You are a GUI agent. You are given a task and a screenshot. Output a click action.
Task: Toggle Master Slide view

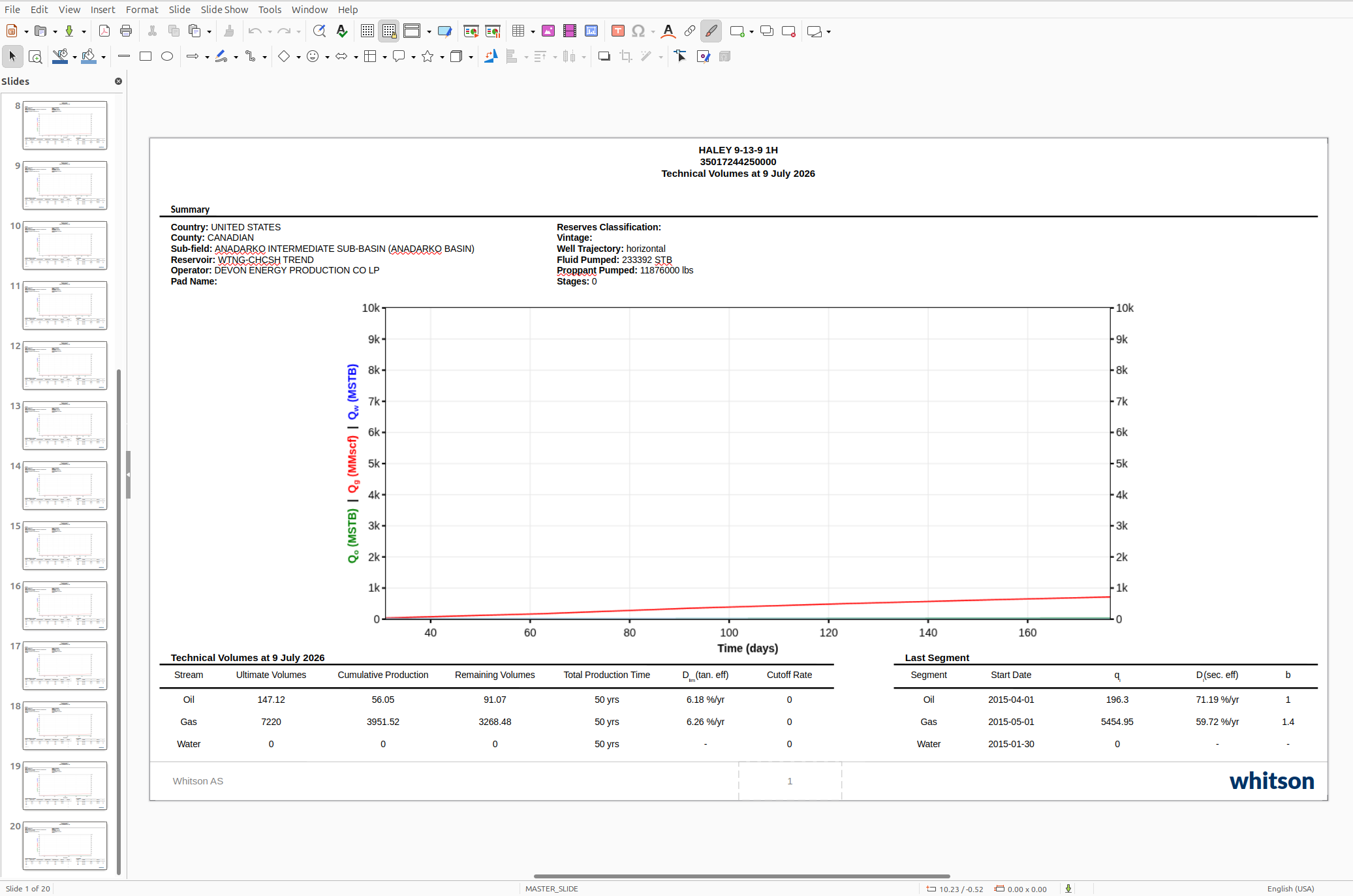tap(444, 31)
